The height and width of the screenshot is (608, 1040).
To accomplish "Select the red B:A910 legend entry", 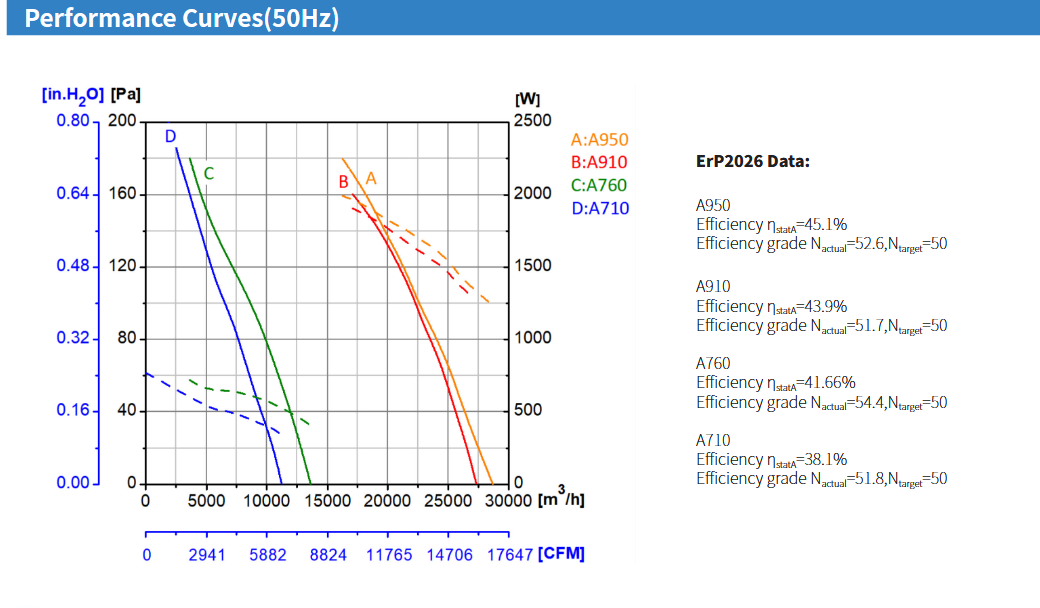I will click(599, 163).
